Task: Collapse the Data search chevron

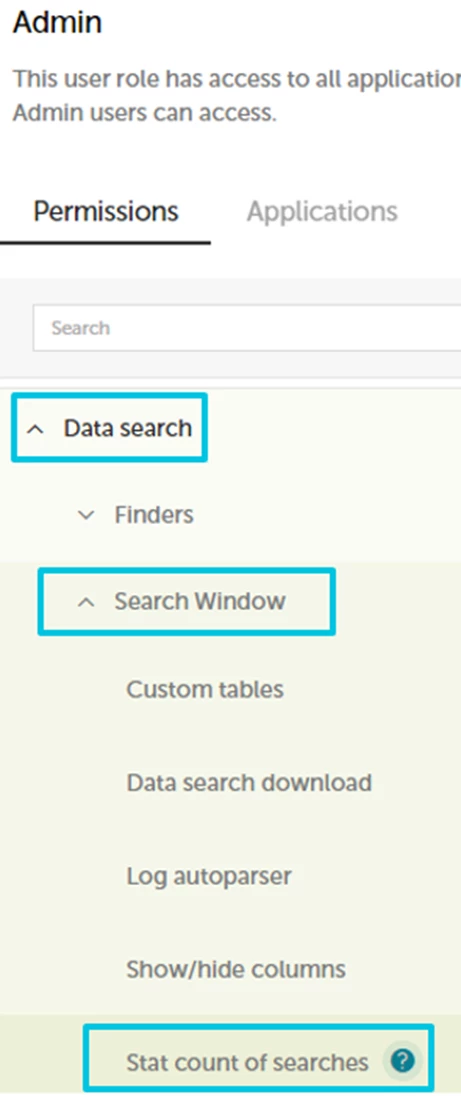Action: click(35, 429)
